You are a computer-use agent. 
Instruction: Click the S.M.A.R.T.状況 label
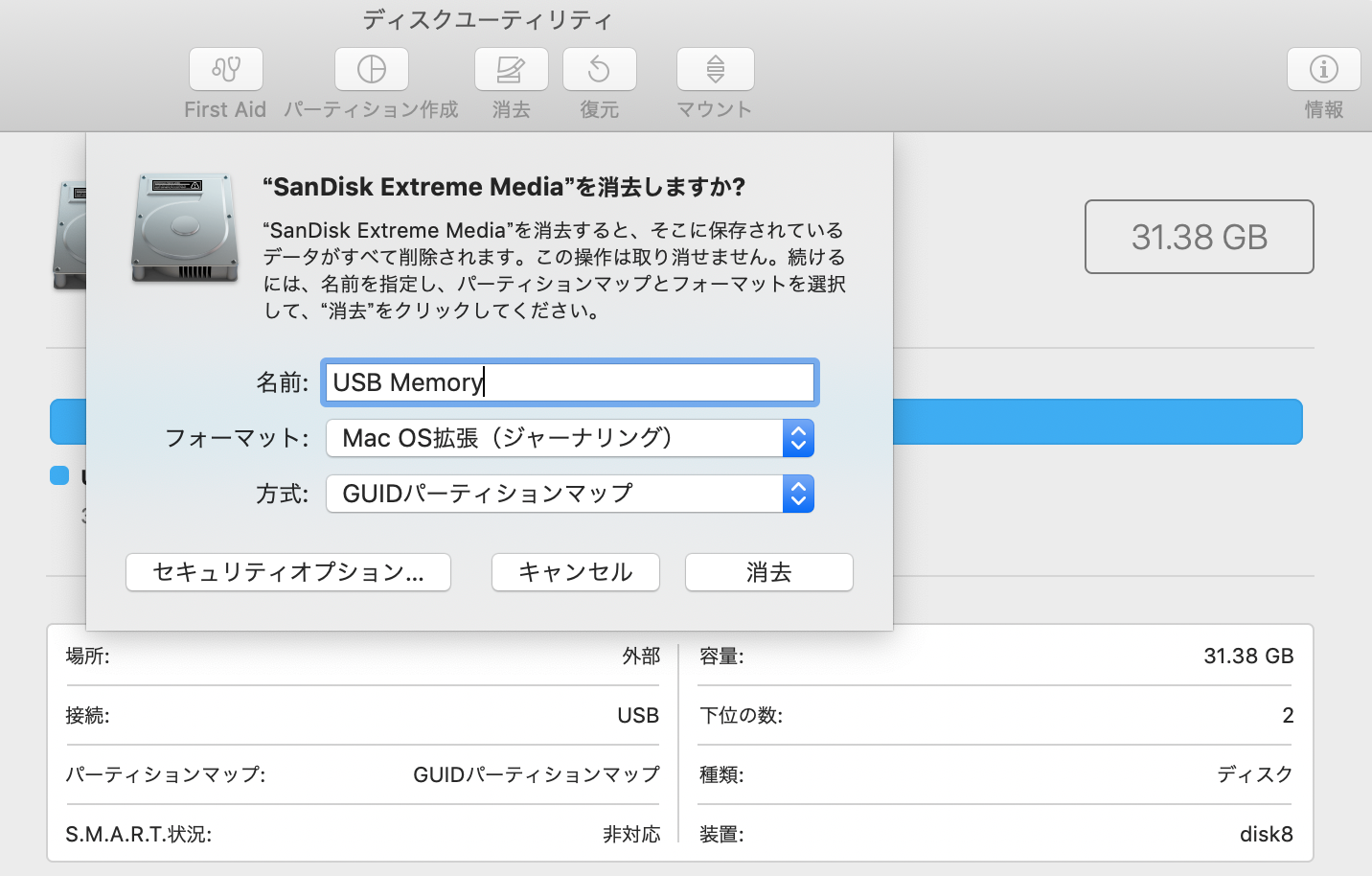(x=139, y=835)
